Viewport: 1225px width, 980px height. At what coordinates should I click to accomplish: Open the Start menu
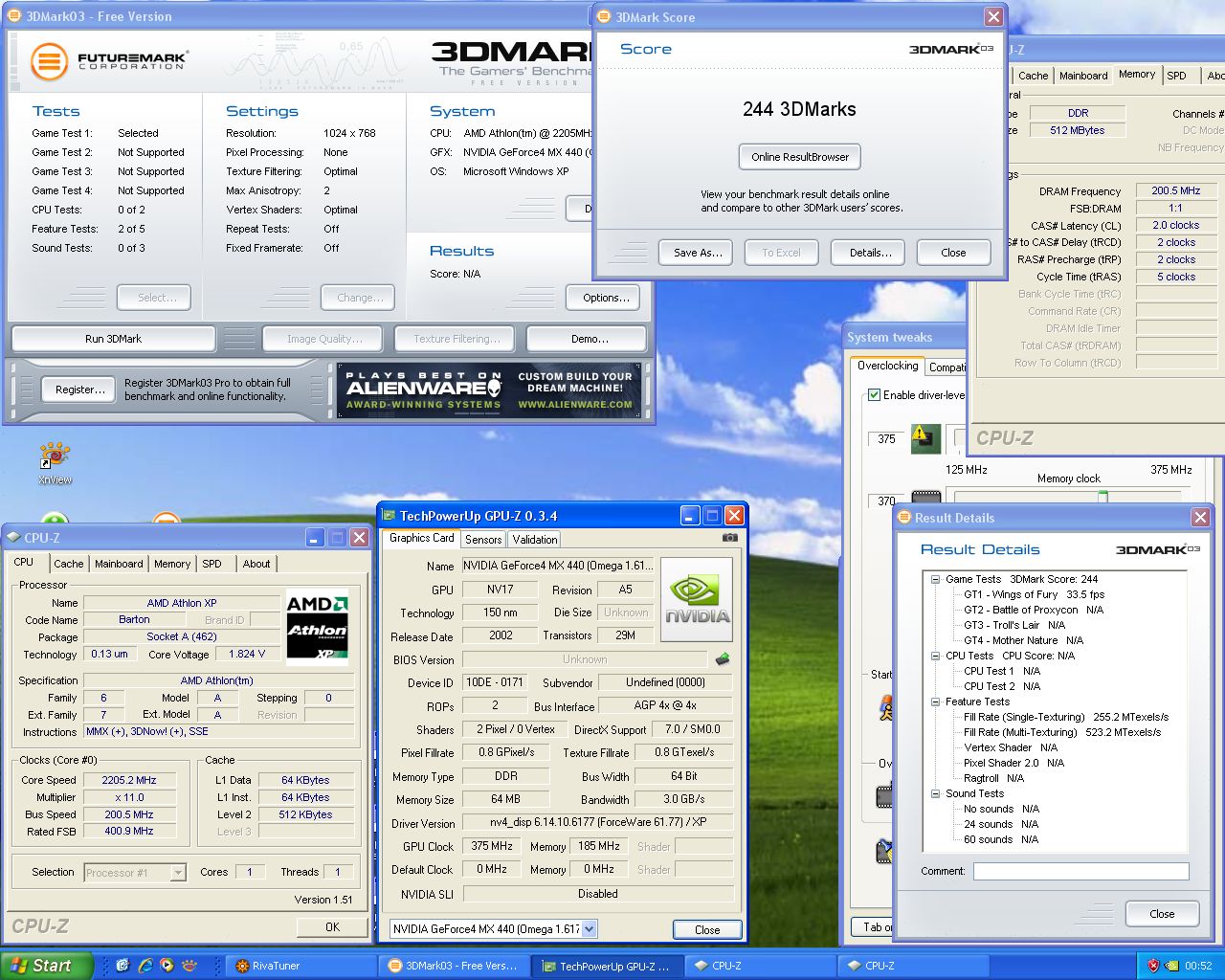pos(47,966)
